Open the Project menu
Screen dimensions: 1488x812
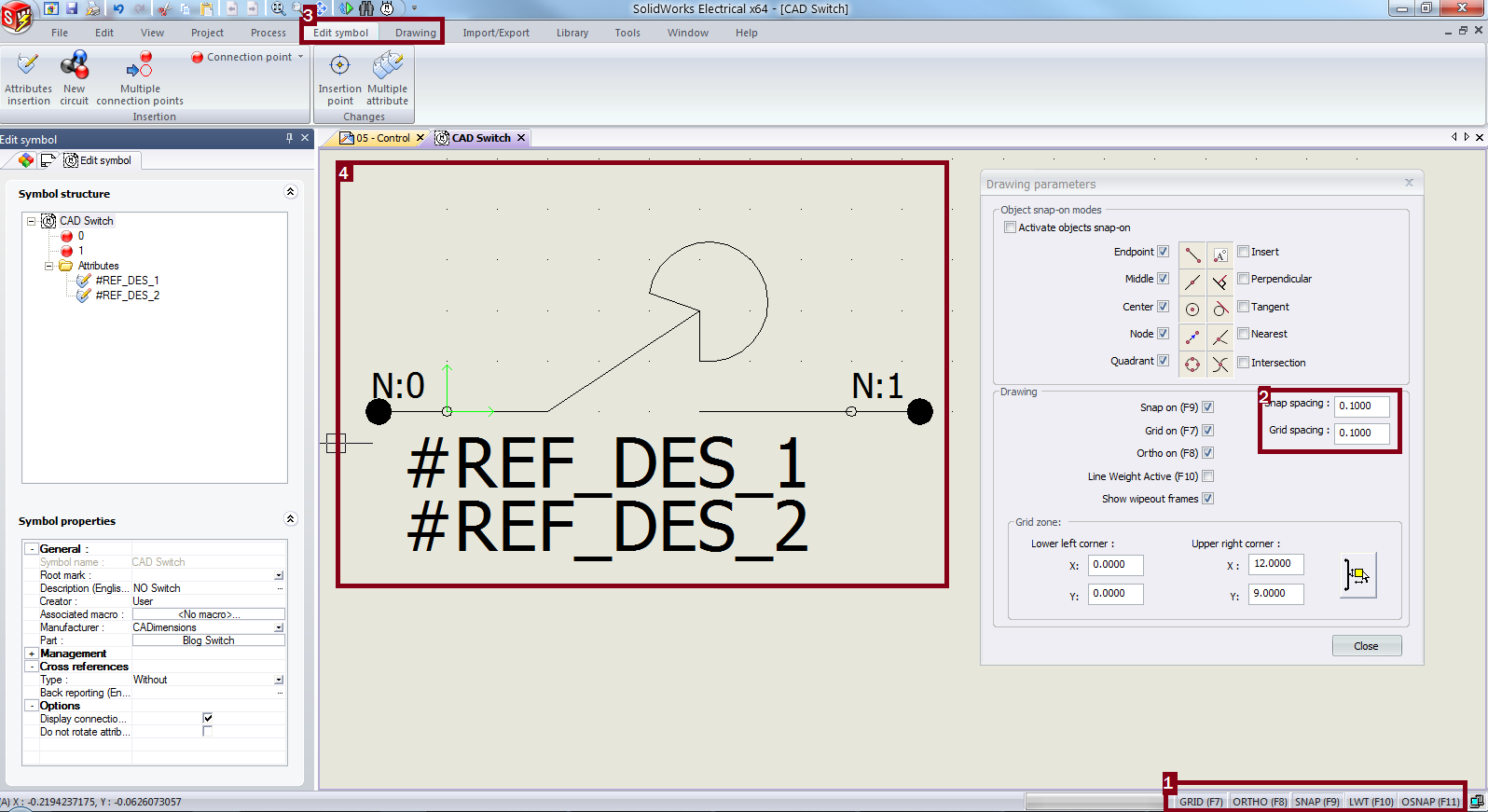207,33
